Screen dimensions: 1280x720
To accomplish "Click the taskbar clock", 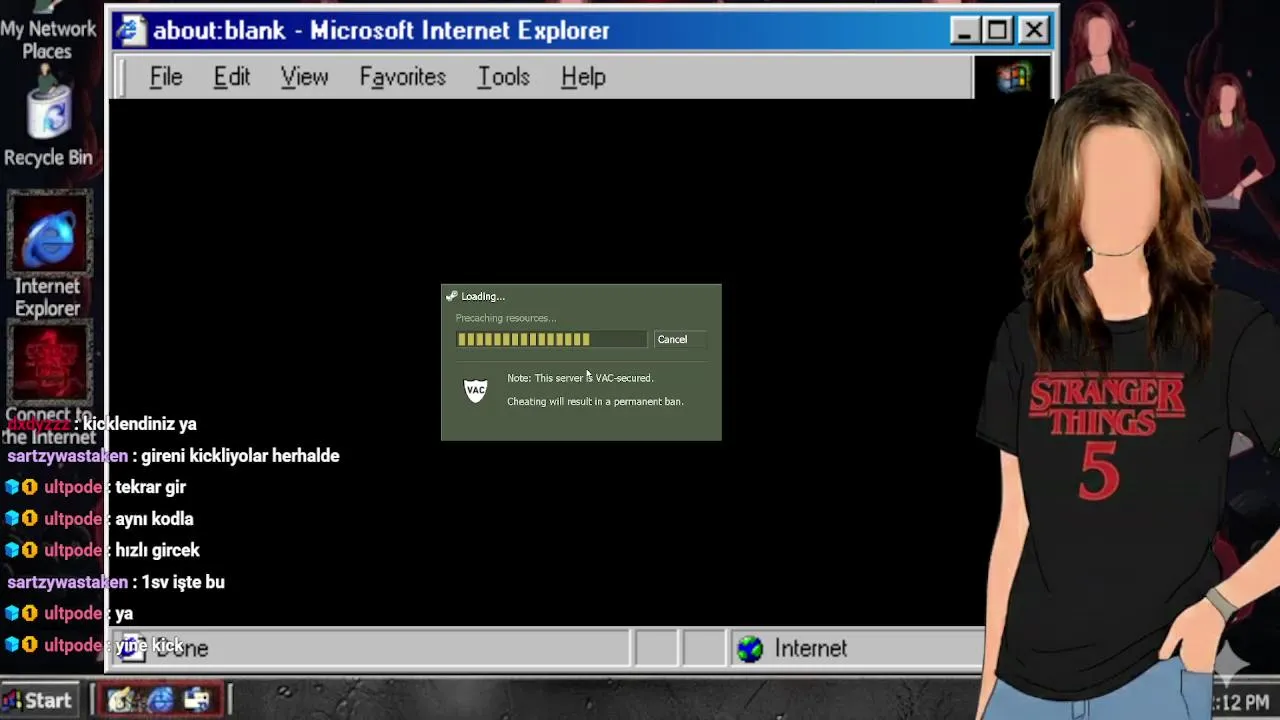I will click(1241, 703).
